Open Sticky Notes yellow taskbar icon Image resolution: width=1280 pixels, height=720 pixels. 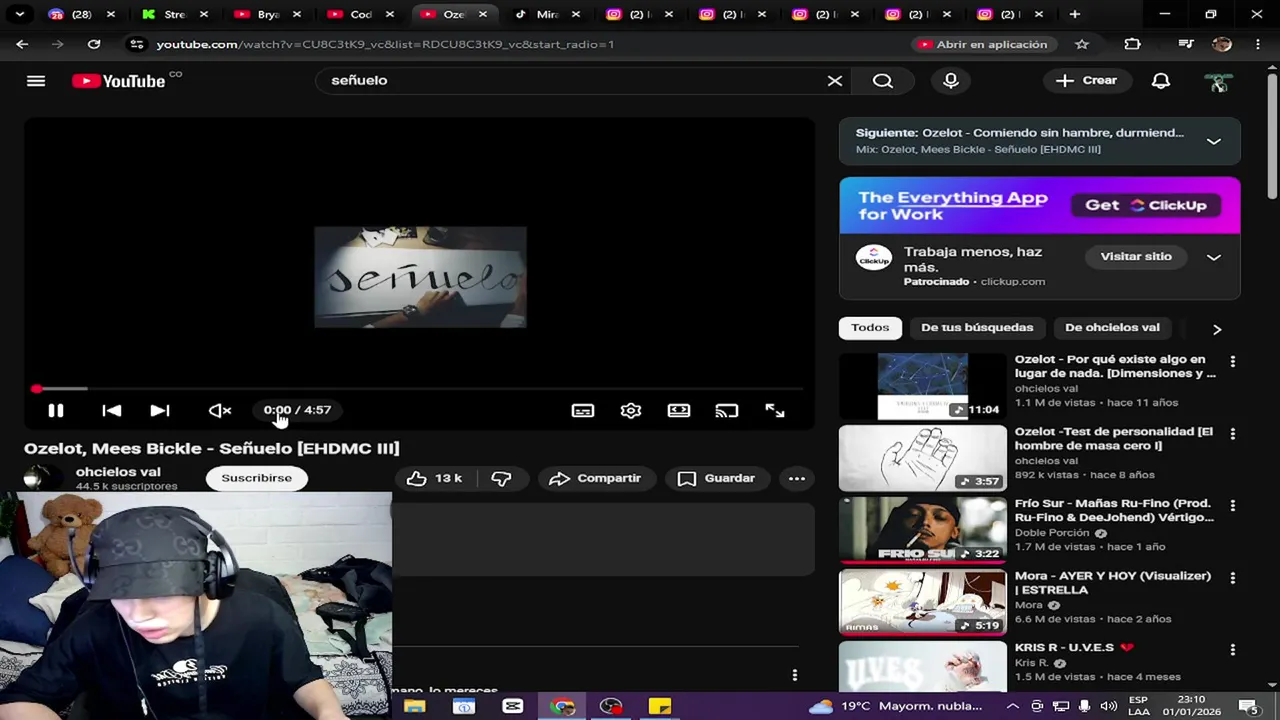[x=660, y=707]
